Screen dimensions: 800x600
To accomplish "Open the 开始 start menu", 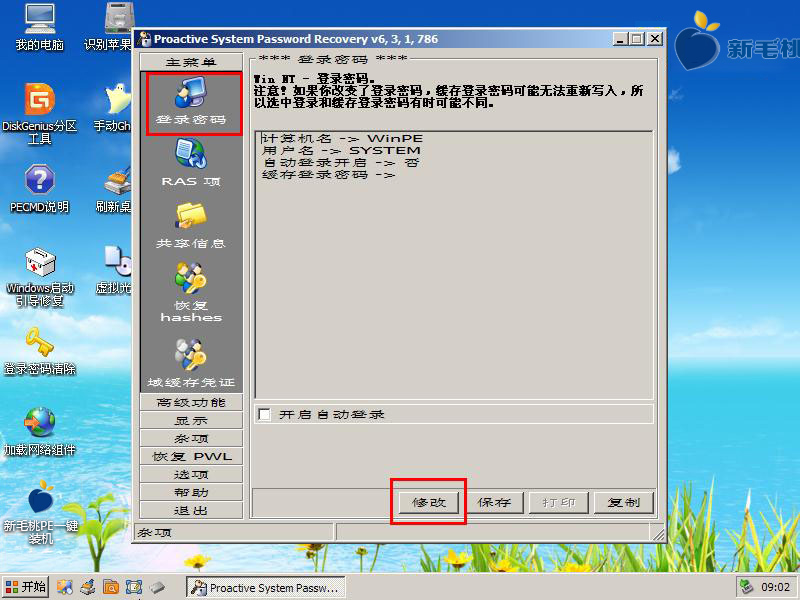I will pos(26,587).
